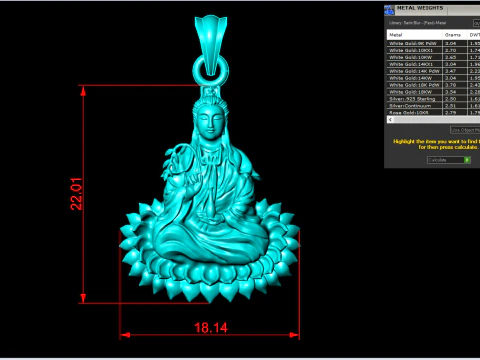Image resolution: width=480 pixels, height=360 pixels.
Task: Select the White Gold:14KW row
Action: pyautogui.click(x=433, y=78)
